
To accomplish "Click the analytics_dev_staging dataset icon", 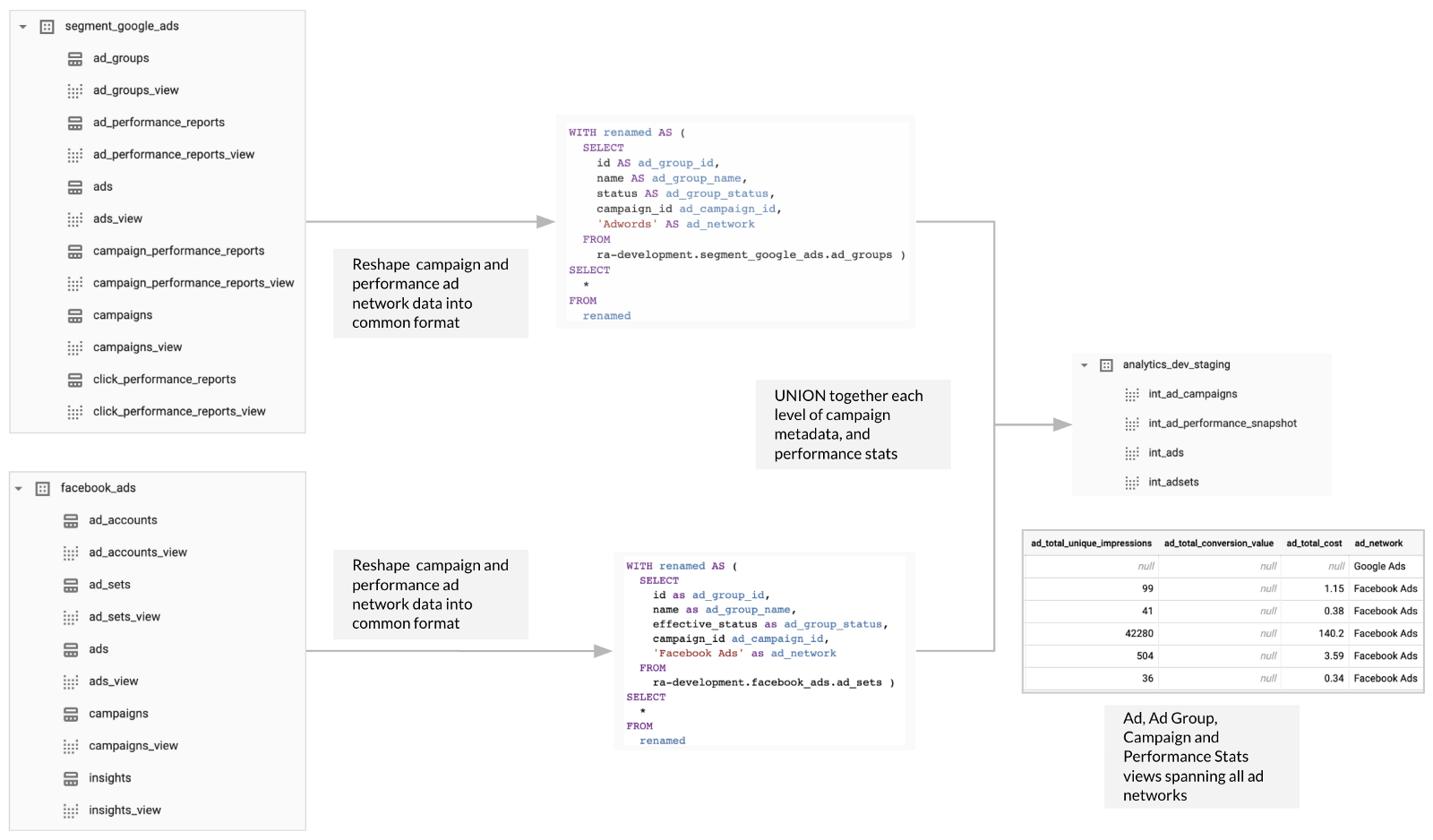I will tap(1106, 365).
